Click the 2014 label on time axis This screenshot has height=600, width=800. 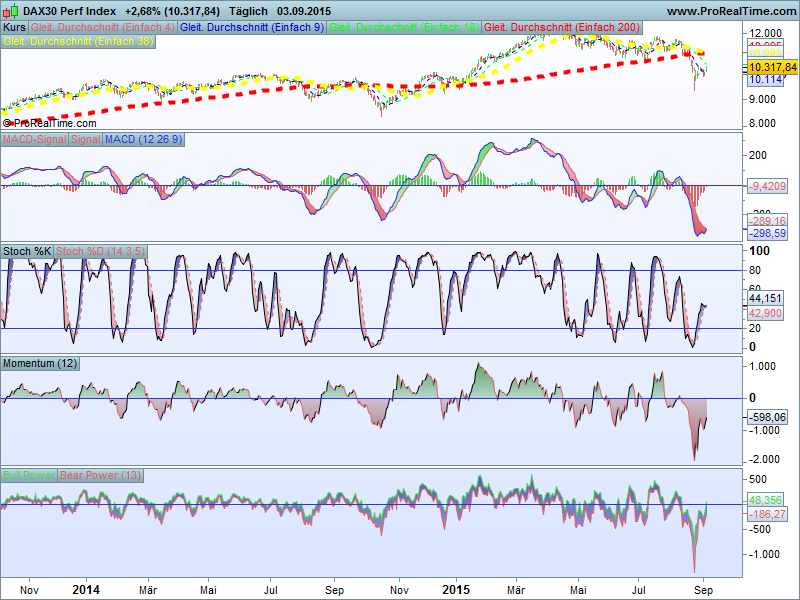(x=86, y=590)
